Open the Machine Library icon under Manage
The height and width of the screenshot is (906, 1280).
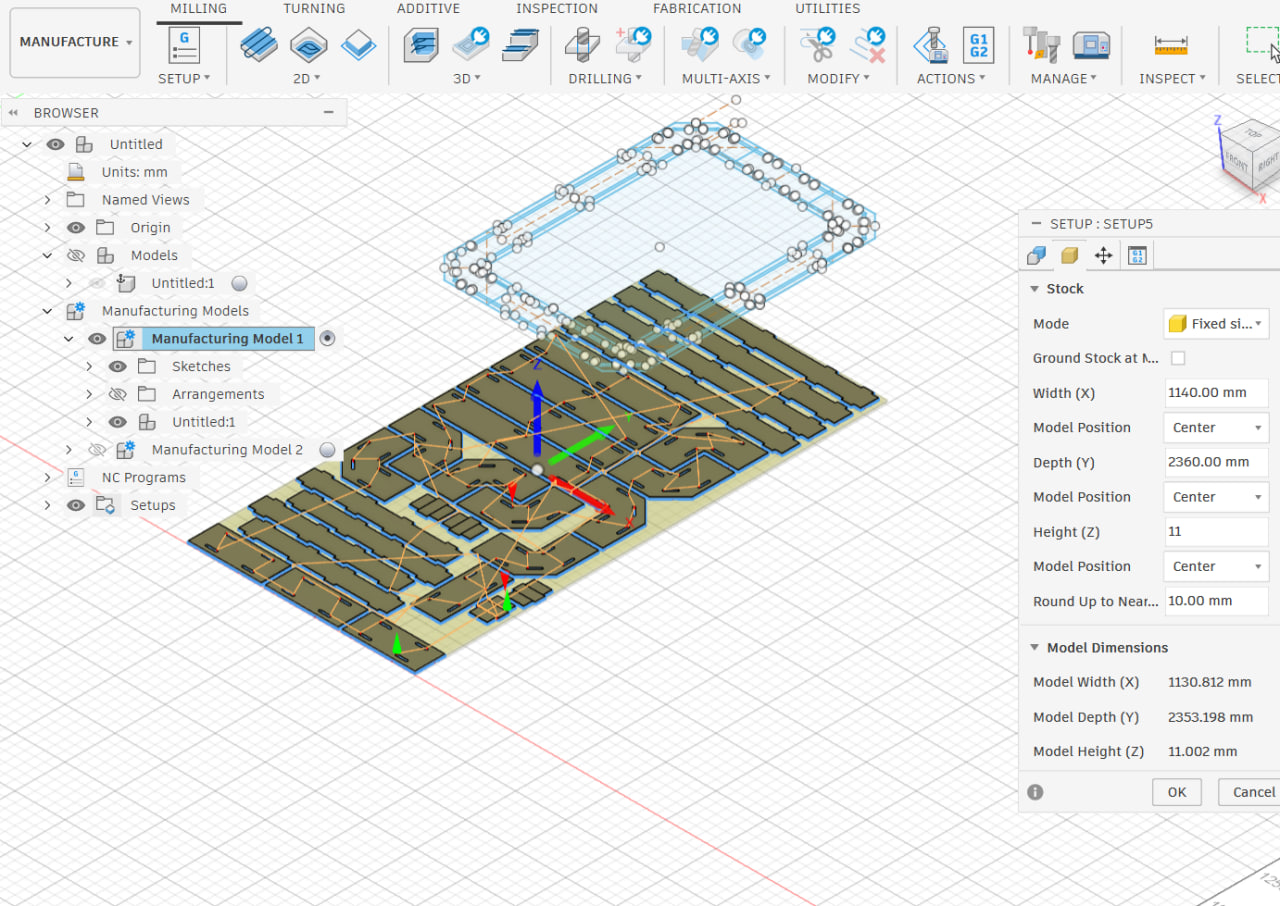click(x=1091, y=45)
